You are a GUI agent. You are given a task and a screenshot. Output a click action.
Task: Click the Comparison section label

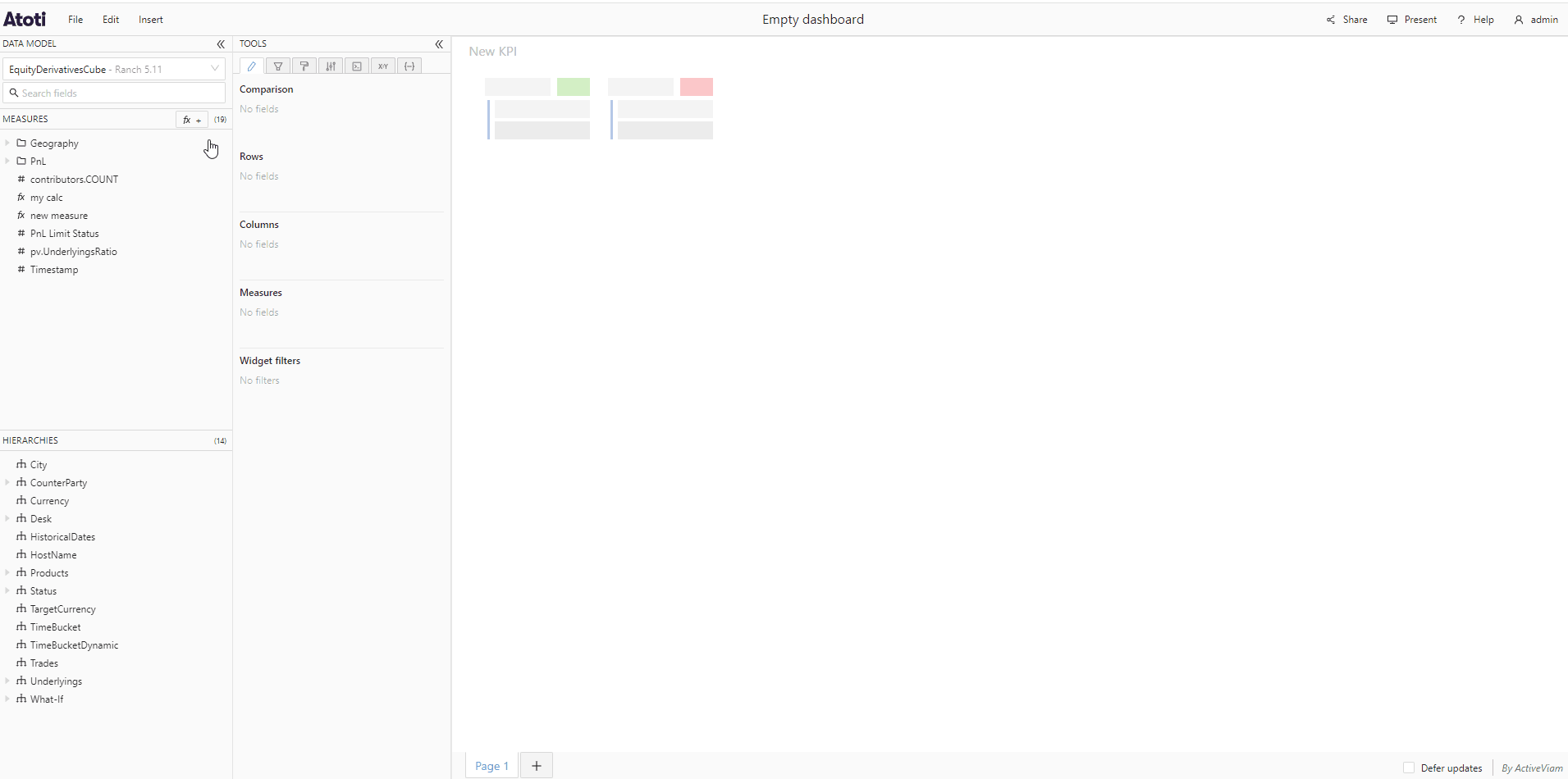[x=267, y=89]
